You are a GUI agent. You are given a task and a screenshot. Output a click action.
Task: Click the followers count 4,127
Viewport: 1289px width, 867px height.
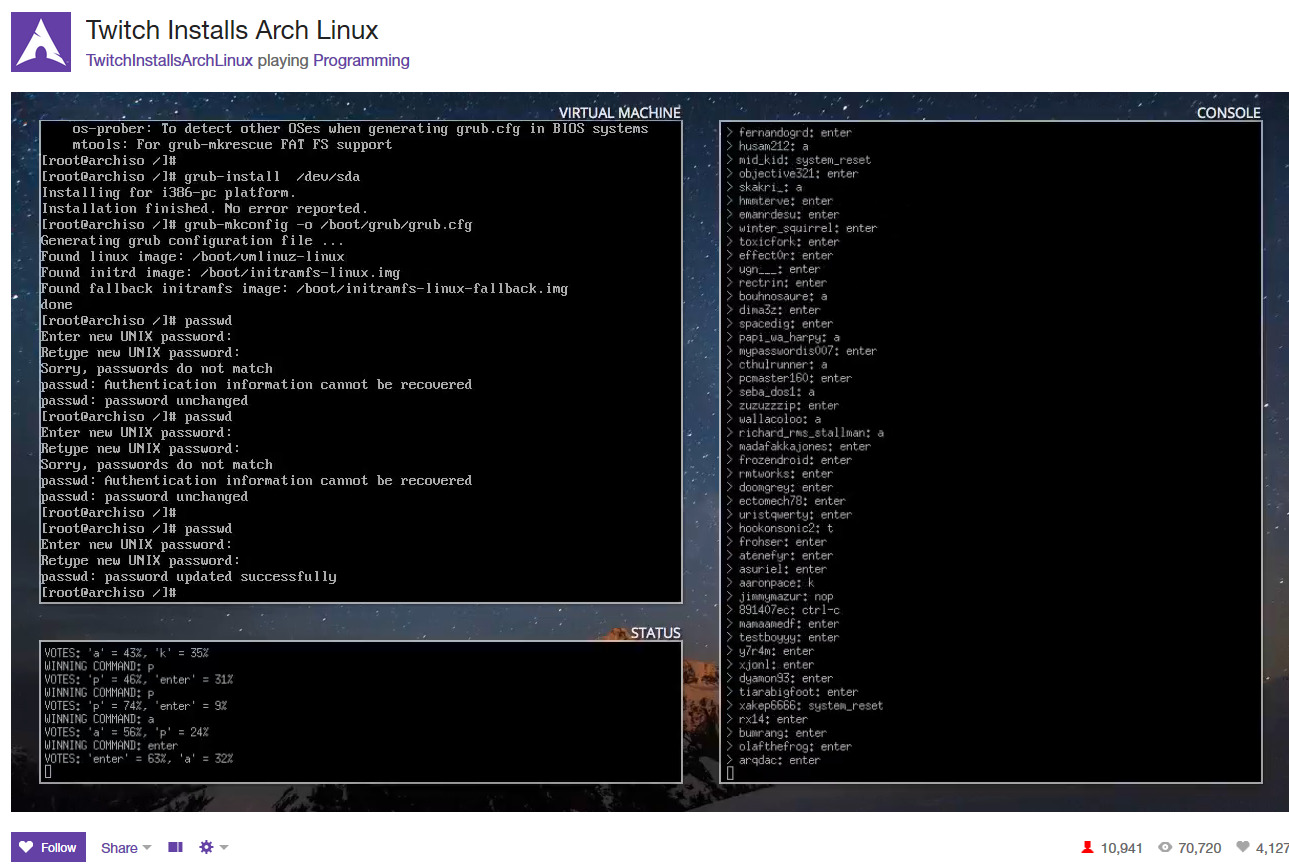point(1262,847)
